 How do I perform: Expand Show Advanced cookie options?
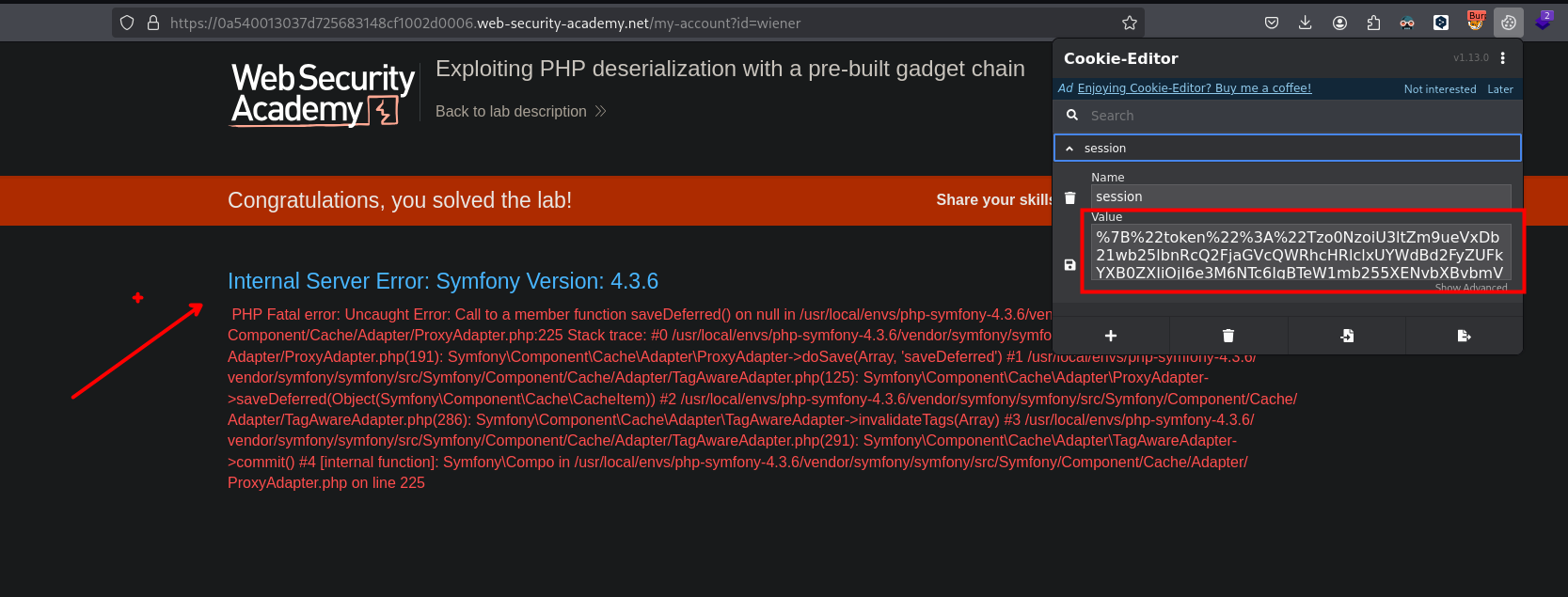tap(1470, 288)
